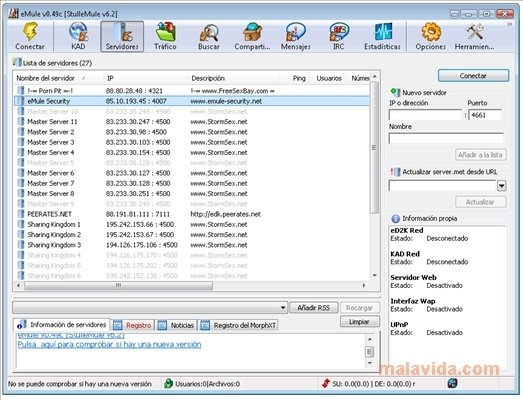Click server list scroll up arrow
The height and width of the screenshot is (400, 523).
click(x=375, y=76)
